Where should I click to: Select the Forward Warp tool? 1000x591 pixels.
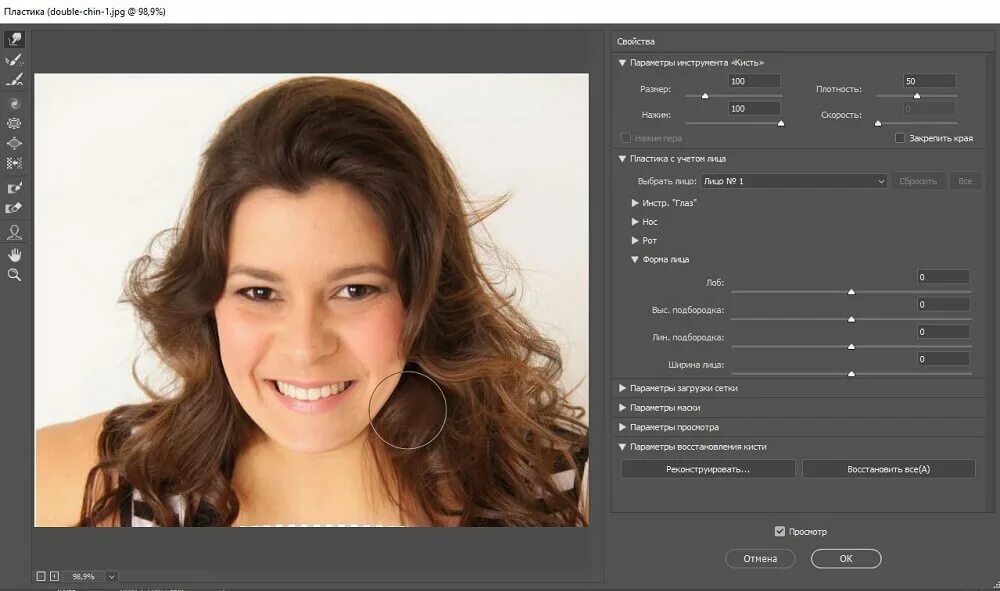pos(14,40)
